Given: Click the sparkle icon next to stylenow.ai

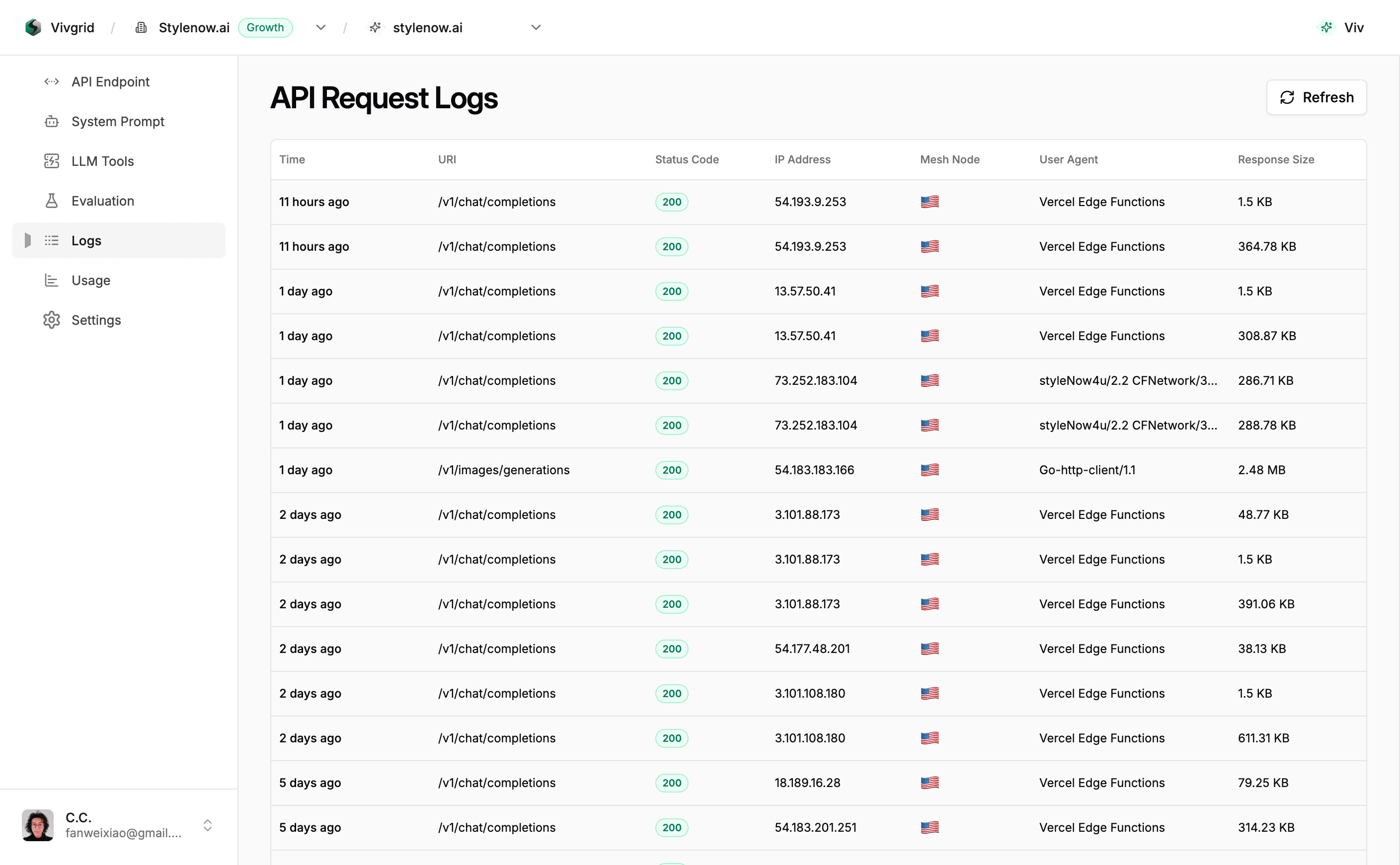Looking at the screenshot, I should coord(376,27).
